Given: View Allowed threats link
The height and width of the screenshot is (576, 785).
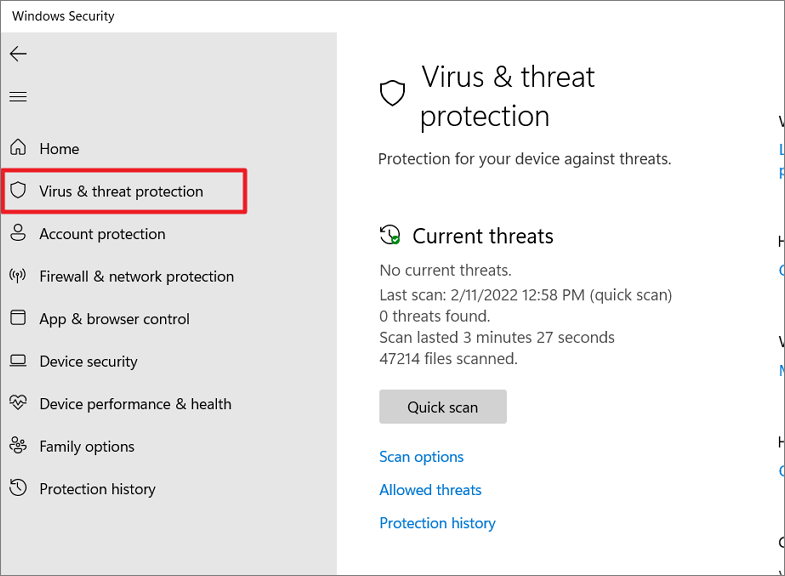Looking at the screenshot, I should (430, 490).
